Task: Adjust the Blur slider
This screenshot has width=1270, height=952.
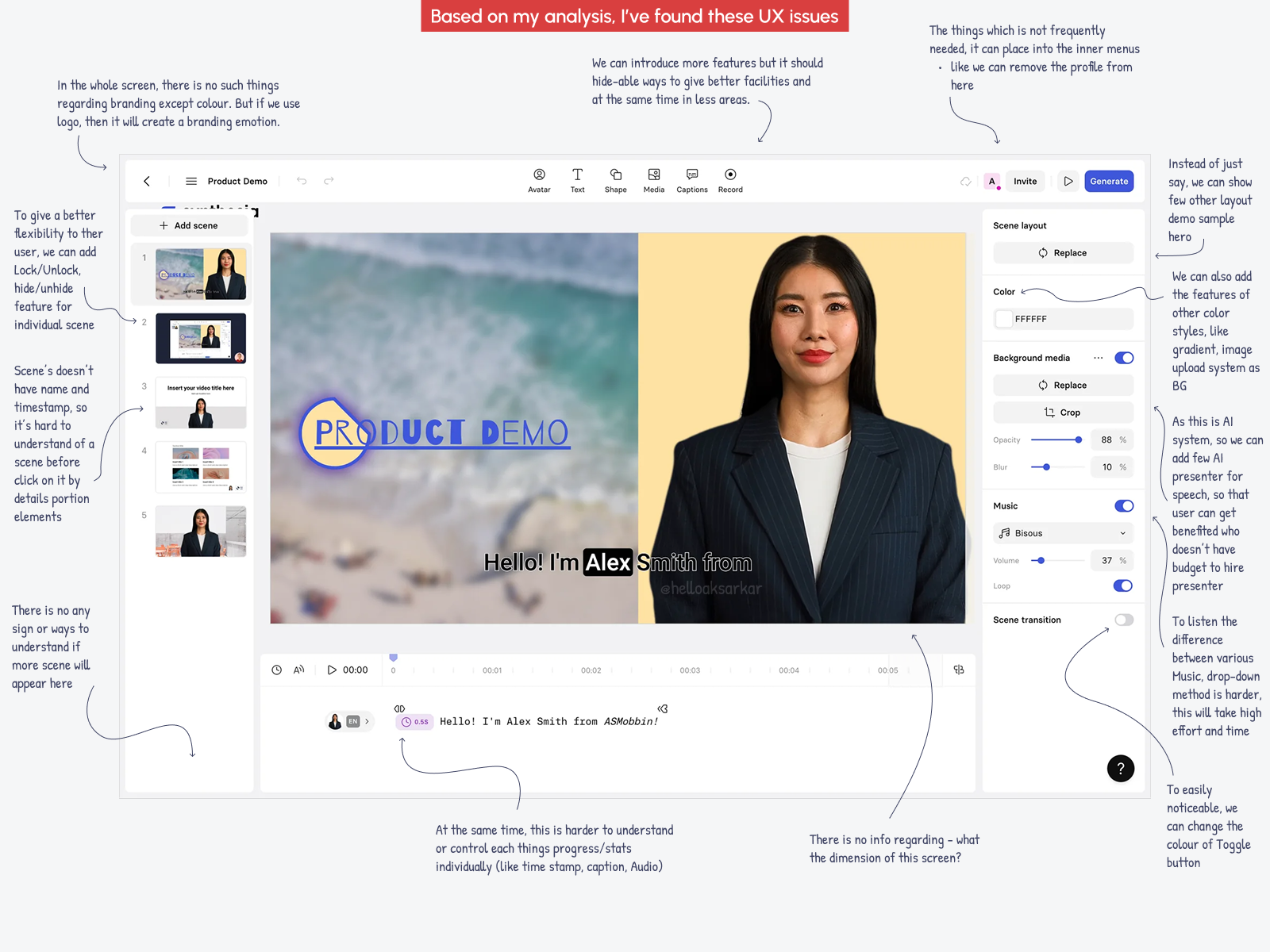Action: (x=1058, y=467)
